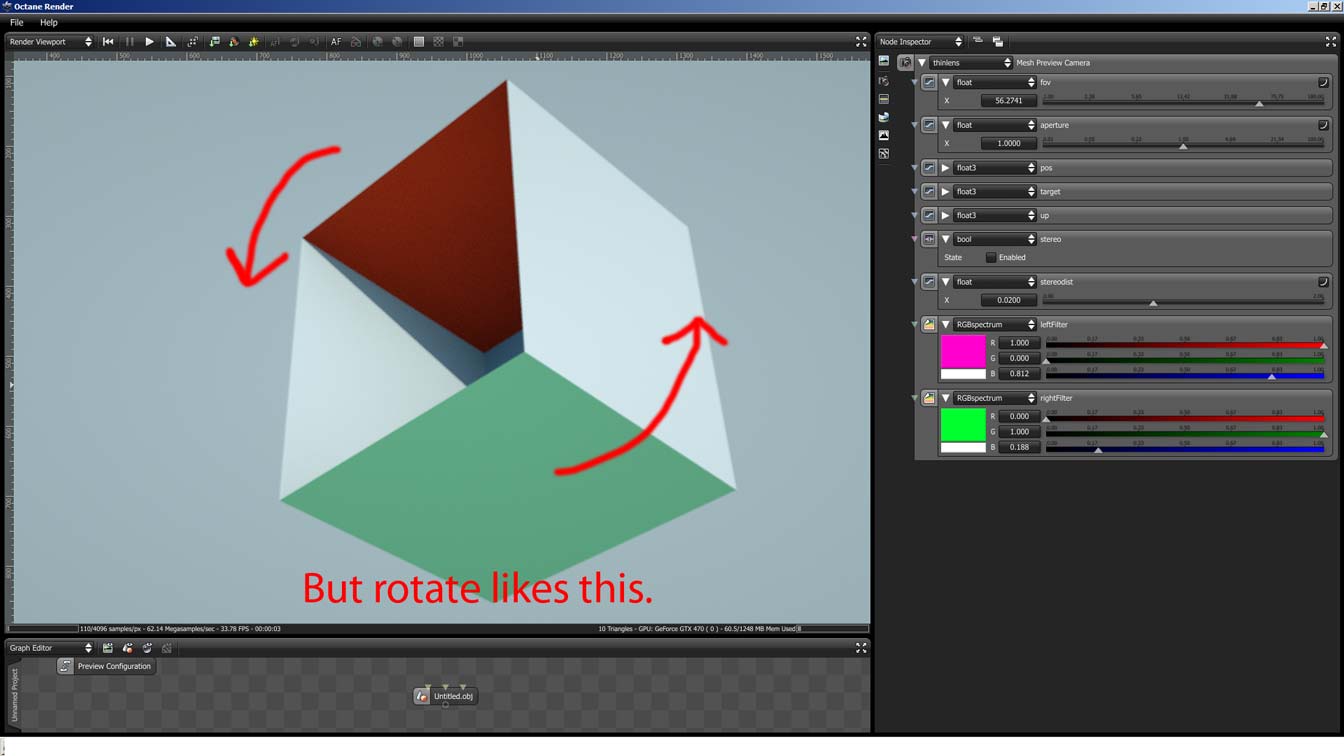Click the Unnamed Project vertical tab
The height and width of the screenshot is (756, 1344).
(x=14, y=695)
